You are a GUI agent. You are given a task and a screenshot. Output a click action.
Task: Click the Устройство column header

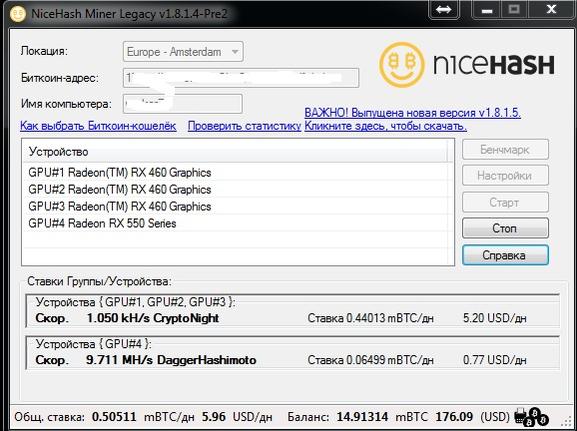[x=236, y=152]
